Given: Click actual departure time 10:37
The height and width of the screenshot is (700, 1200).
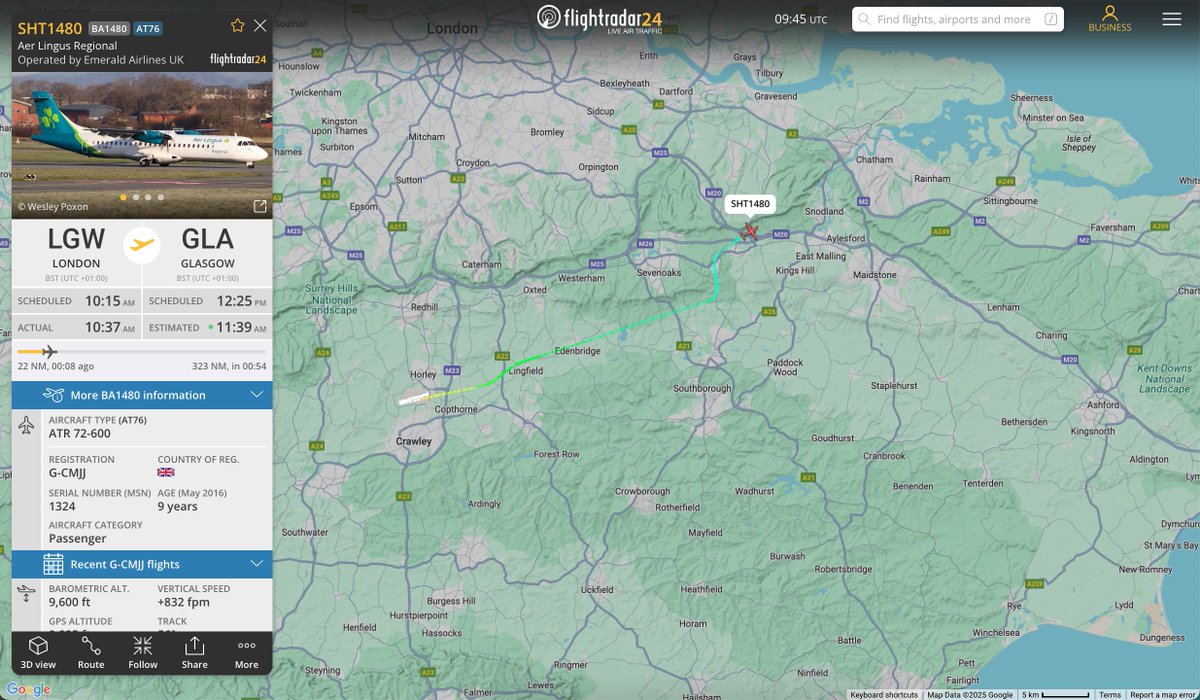Looking at the screenshot, I should click(x=109, y=328).
